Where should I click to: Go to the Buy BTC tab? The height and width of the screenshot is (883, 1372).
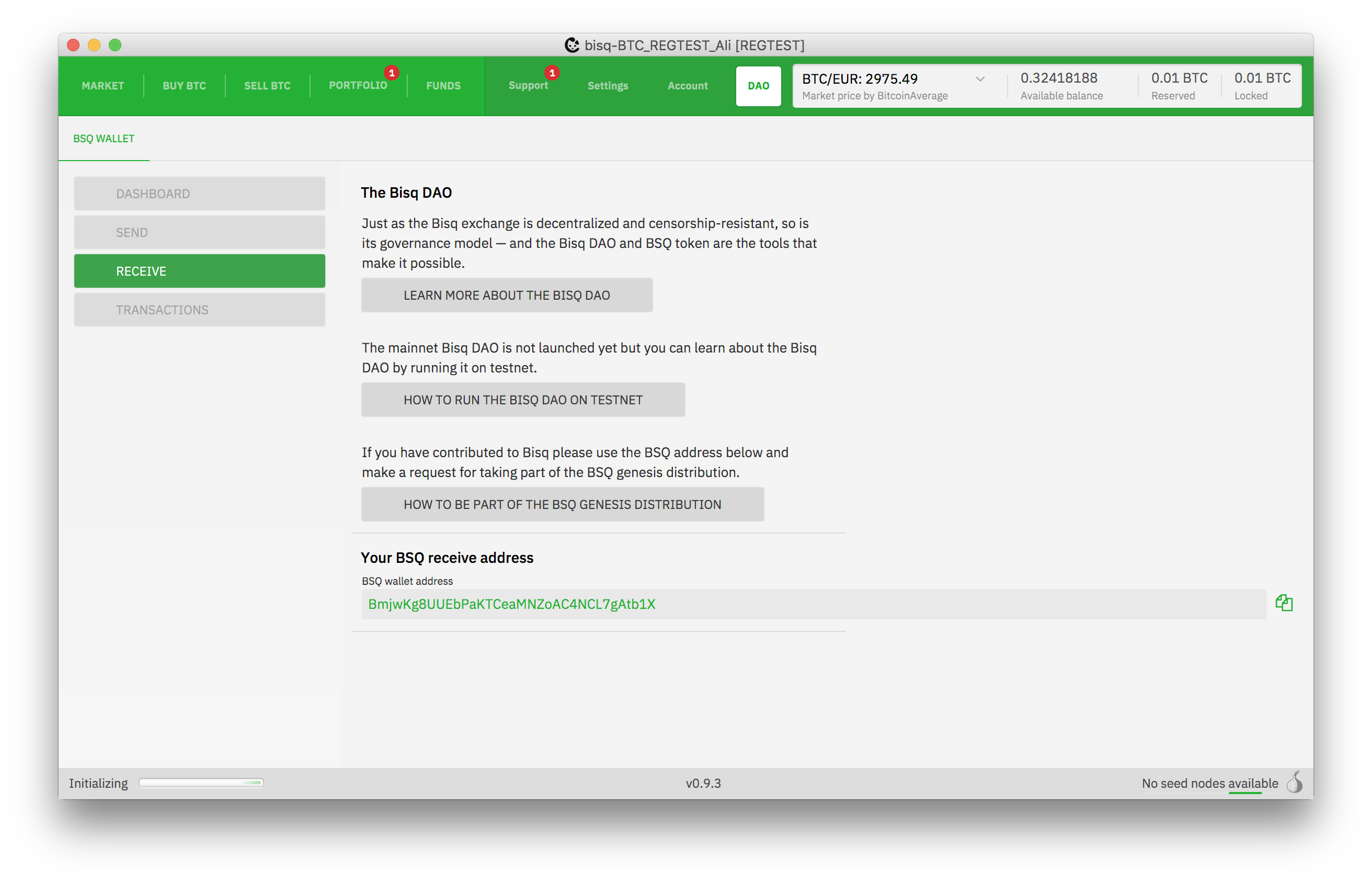pyautogui.click(x=184, y=85)
